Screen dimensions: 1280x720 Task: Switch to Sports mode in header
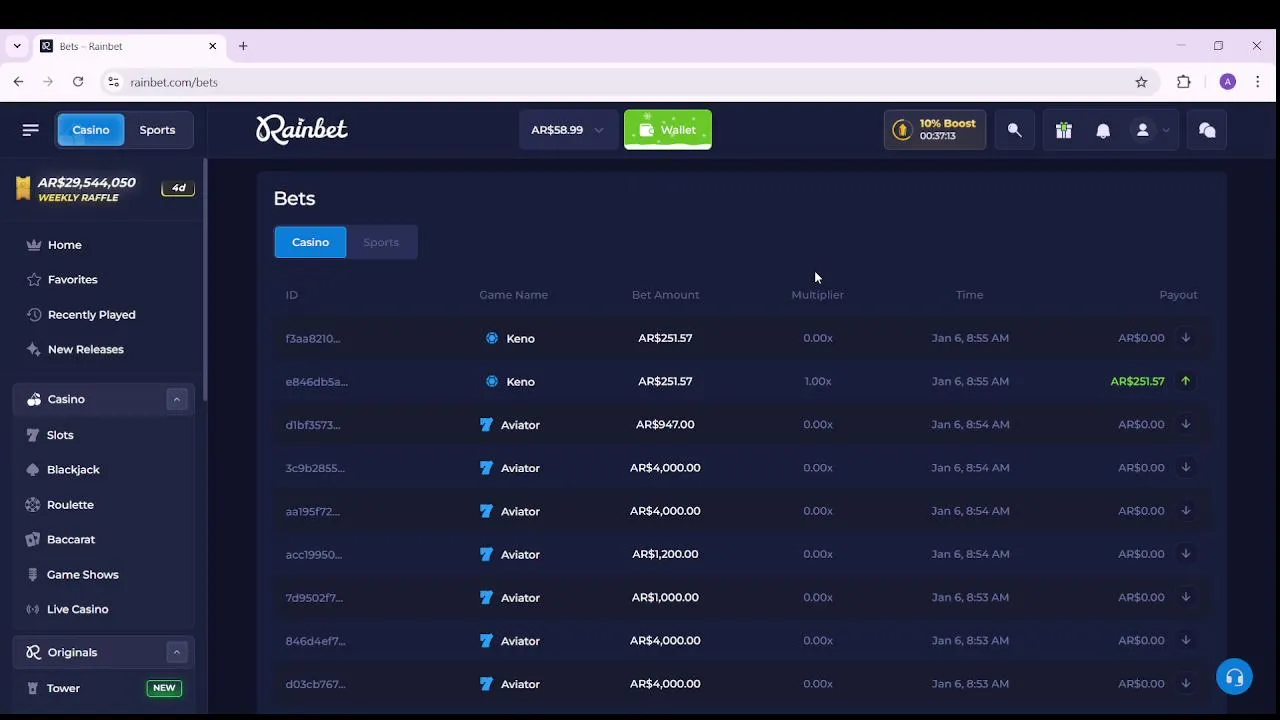[157, 130]
